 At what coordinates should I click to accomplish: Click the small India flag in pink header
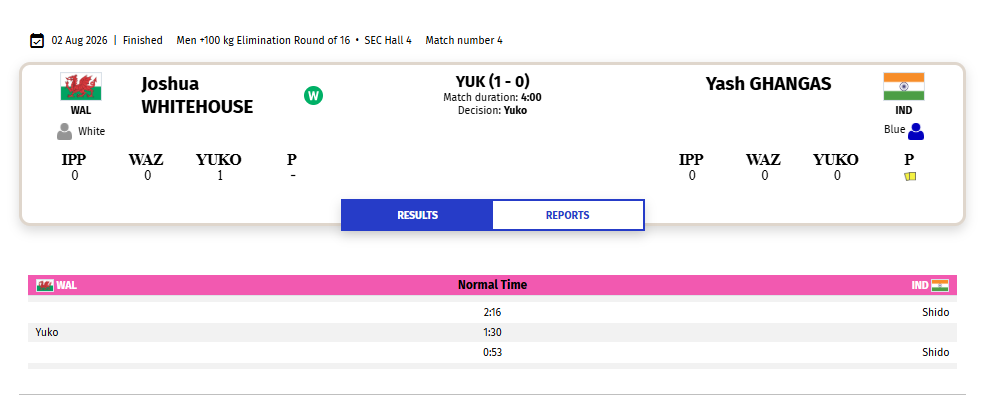point(940,285)
